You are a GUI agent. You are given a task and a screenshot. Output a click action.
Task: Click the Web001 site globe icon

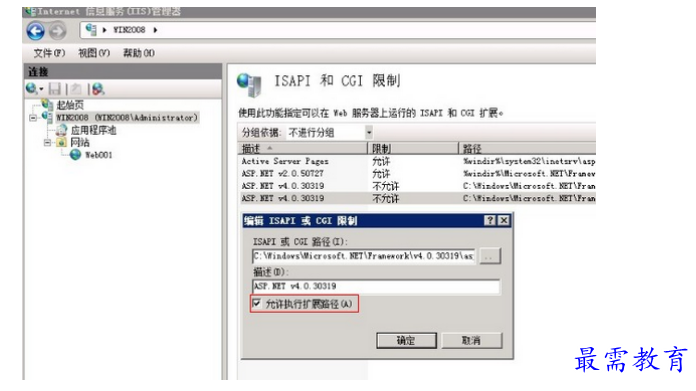[x=75, y=154]
